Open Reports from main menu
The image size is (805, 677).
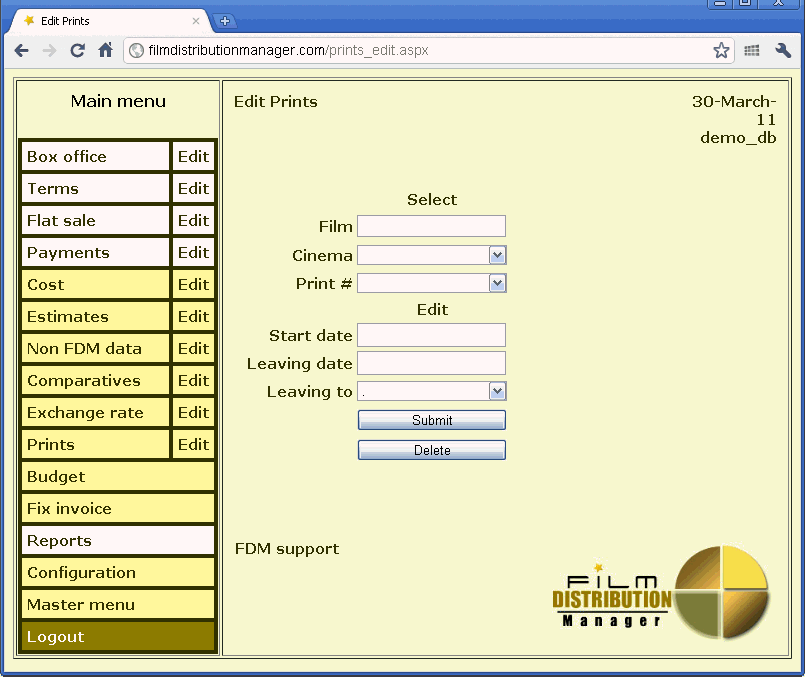117,541
